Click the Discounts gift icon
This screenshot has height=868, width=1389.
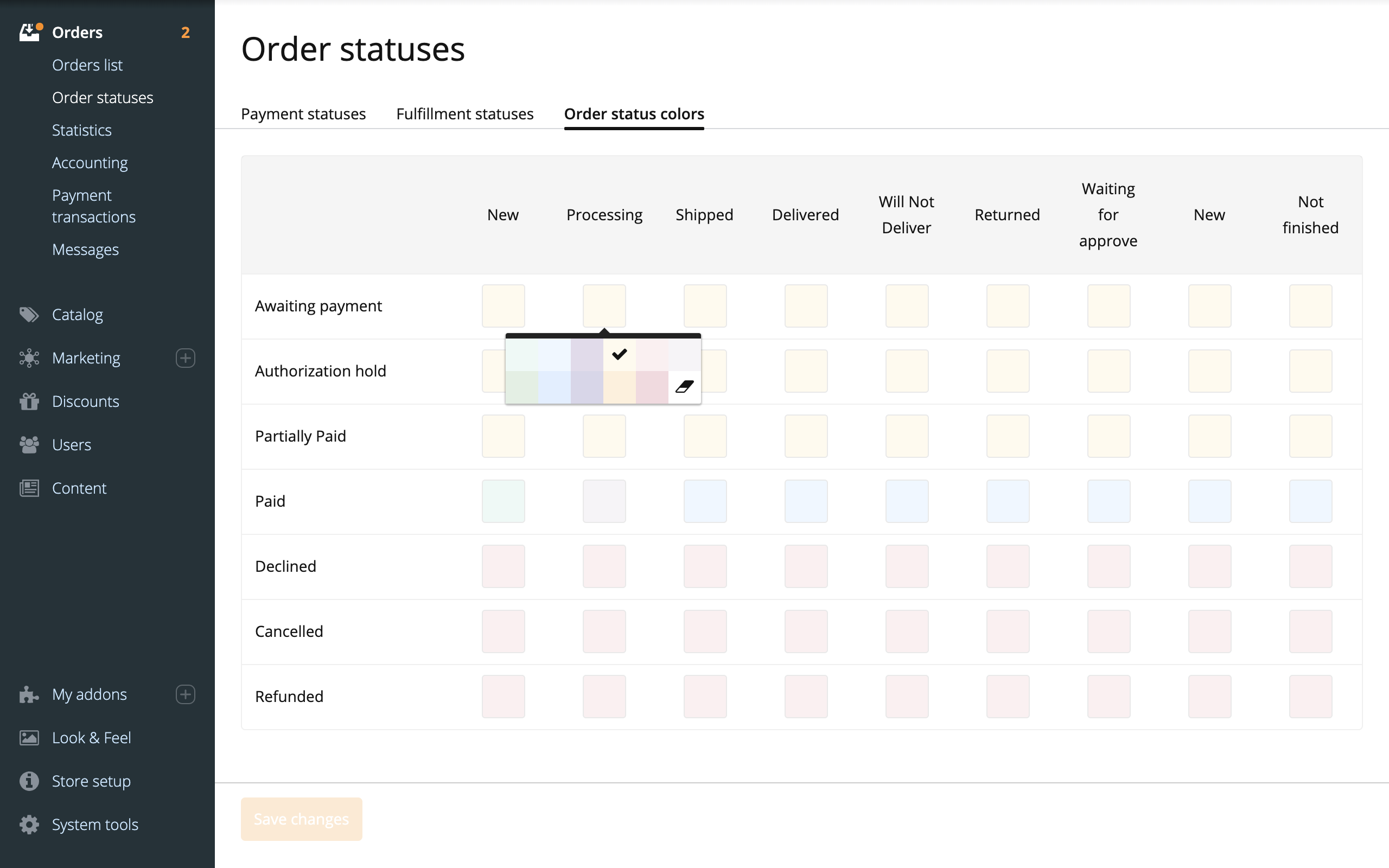point(29,401)
